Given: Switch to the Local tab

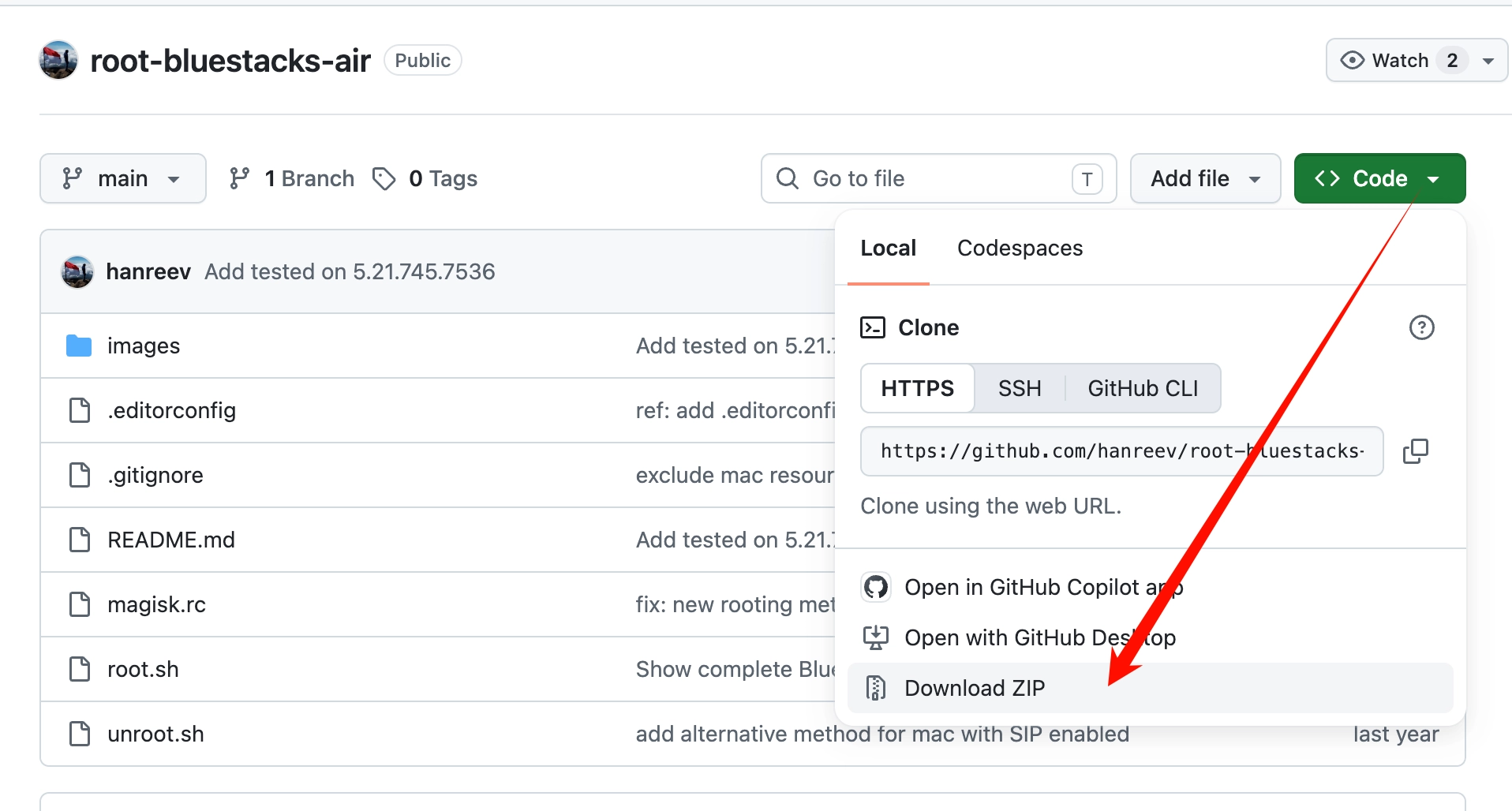Looking at the screenshot, I should (889, 248).
